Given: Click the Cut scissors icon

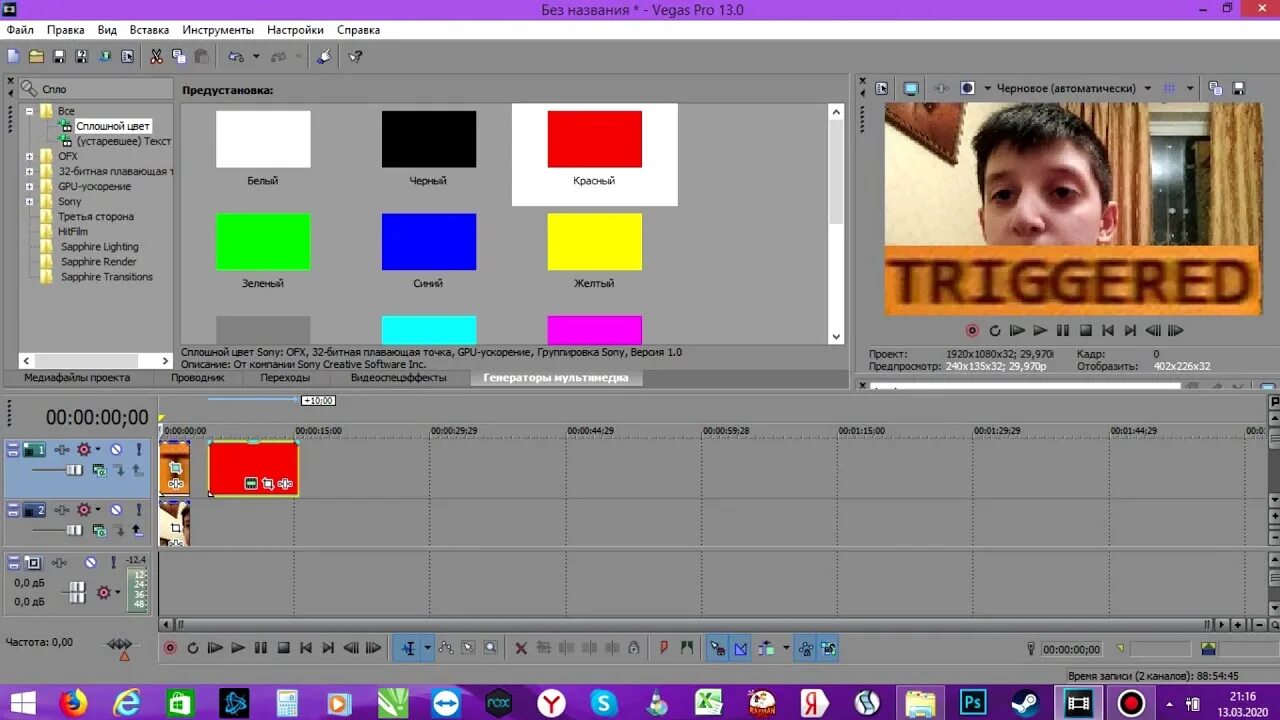Looking at the screenshot, I should [x=156, y=57].
